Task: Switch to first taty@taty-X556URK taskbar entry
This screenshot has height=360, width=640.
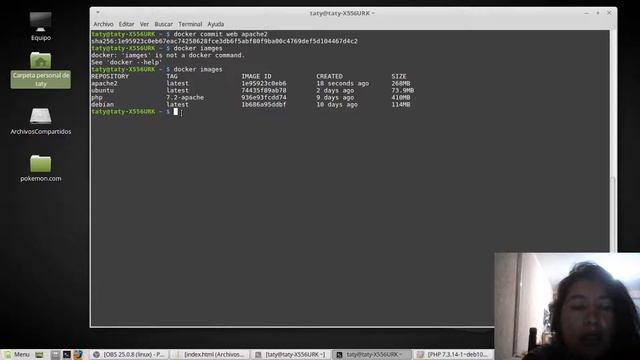Action: click(291, 355)
